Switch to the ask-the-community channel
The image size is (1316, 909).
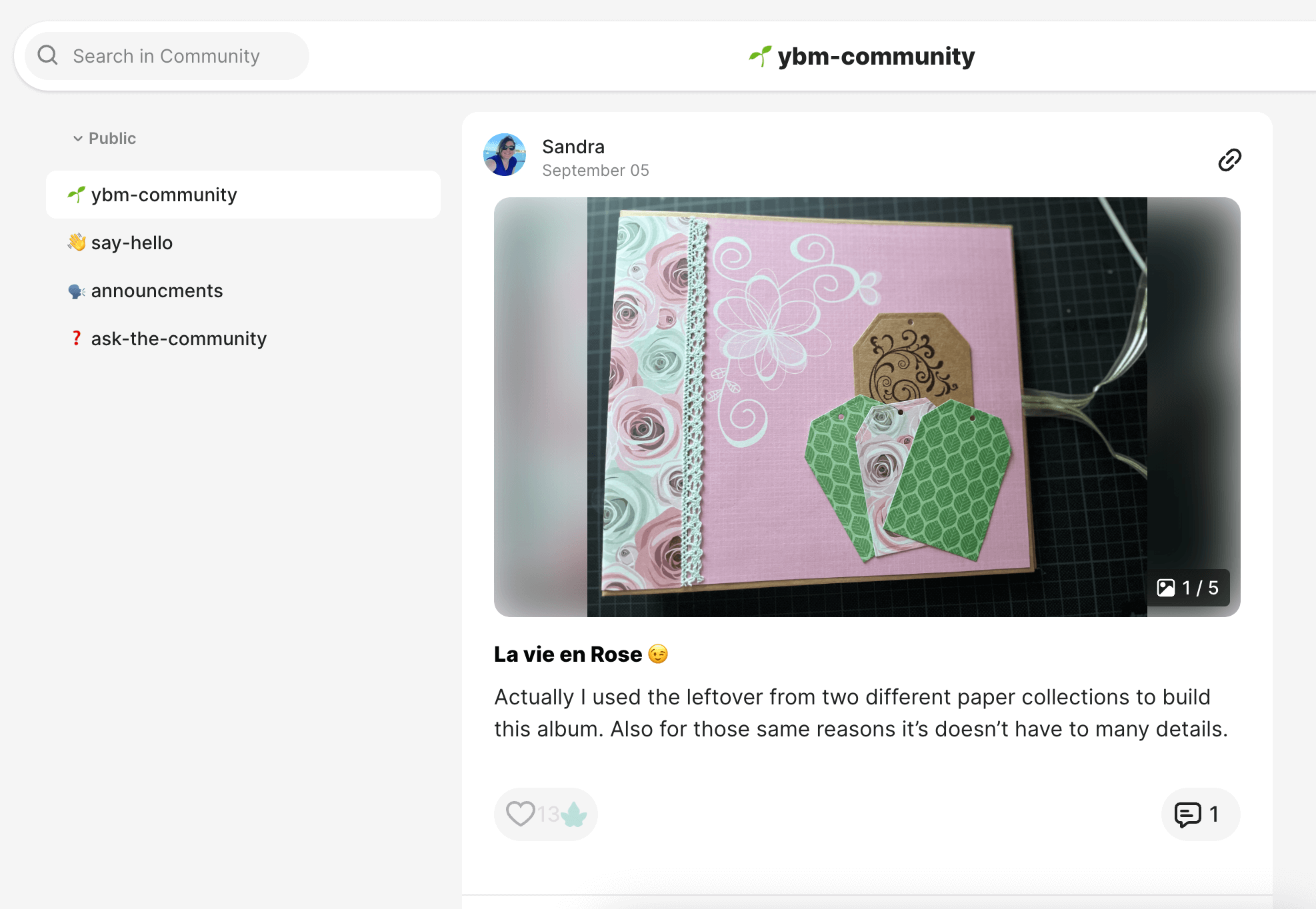pos(178,339)
